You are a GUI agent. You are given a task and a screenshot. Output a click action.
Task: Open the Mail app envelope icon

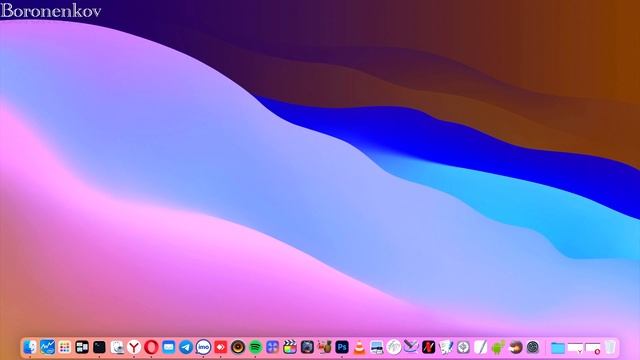(x=169, y=347)
